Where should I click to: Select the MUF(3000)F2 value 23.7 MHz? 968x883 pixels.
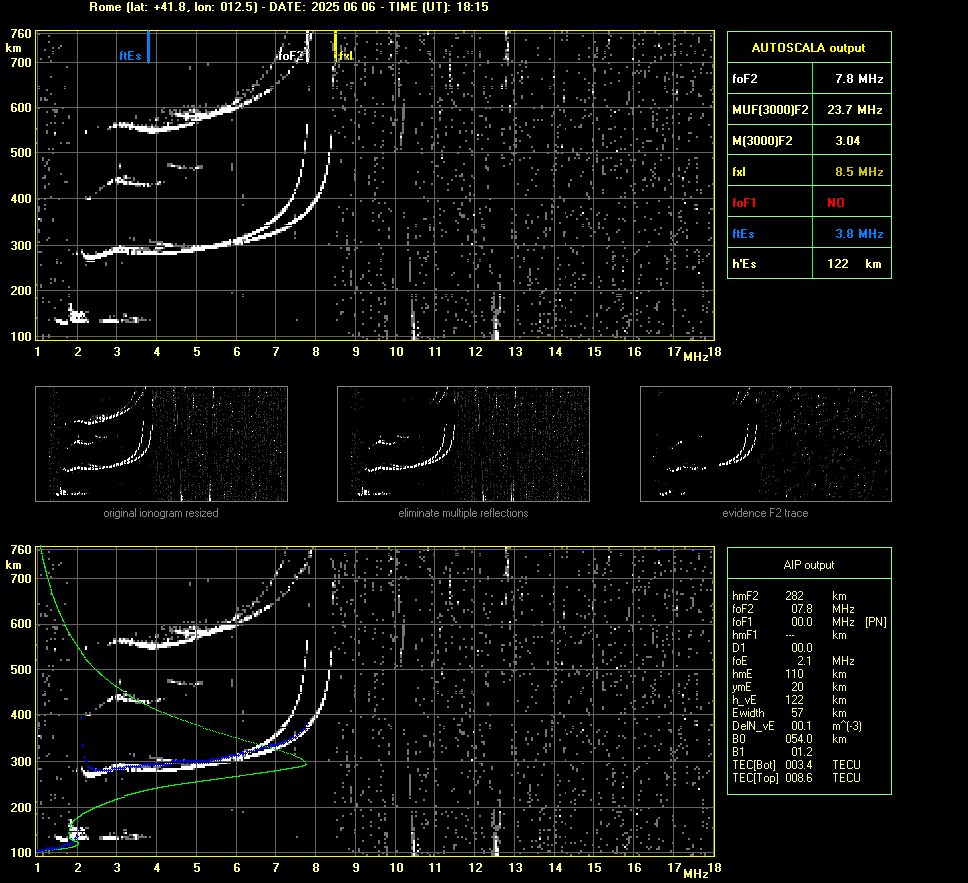(x=854, y=110)
